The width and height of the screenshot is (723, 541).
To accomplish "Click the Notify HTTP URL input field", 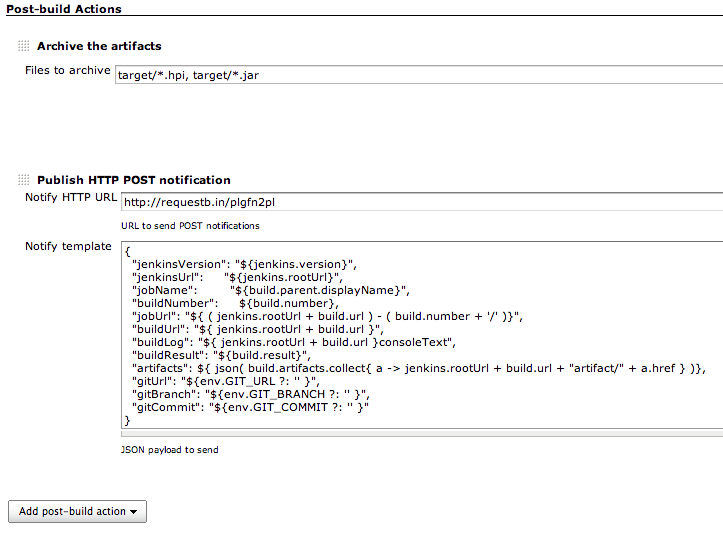I will click(x=422, y=202).
